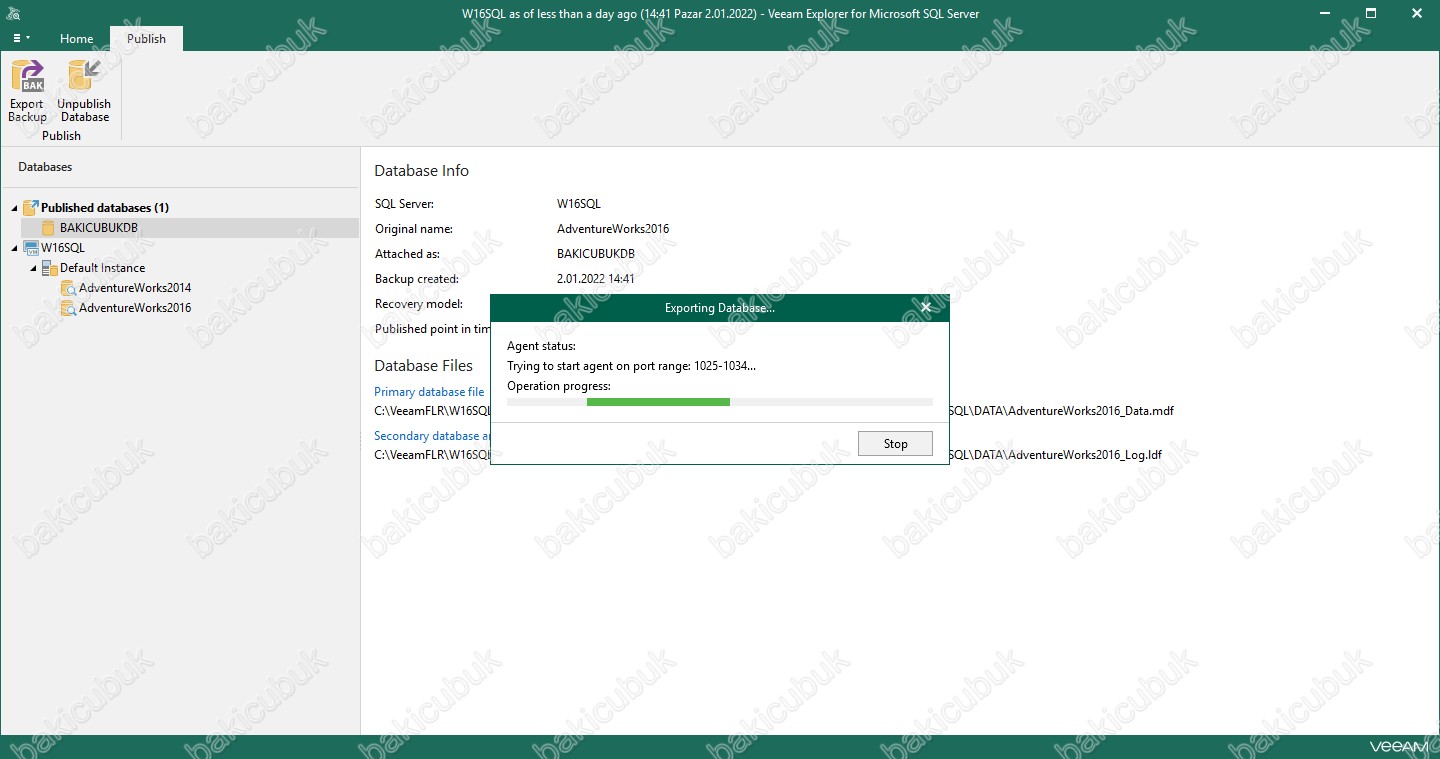Open the Secondary database link
Image resolution: width=1440 pixels, height=759 pixels.
[x=432, y=436]
